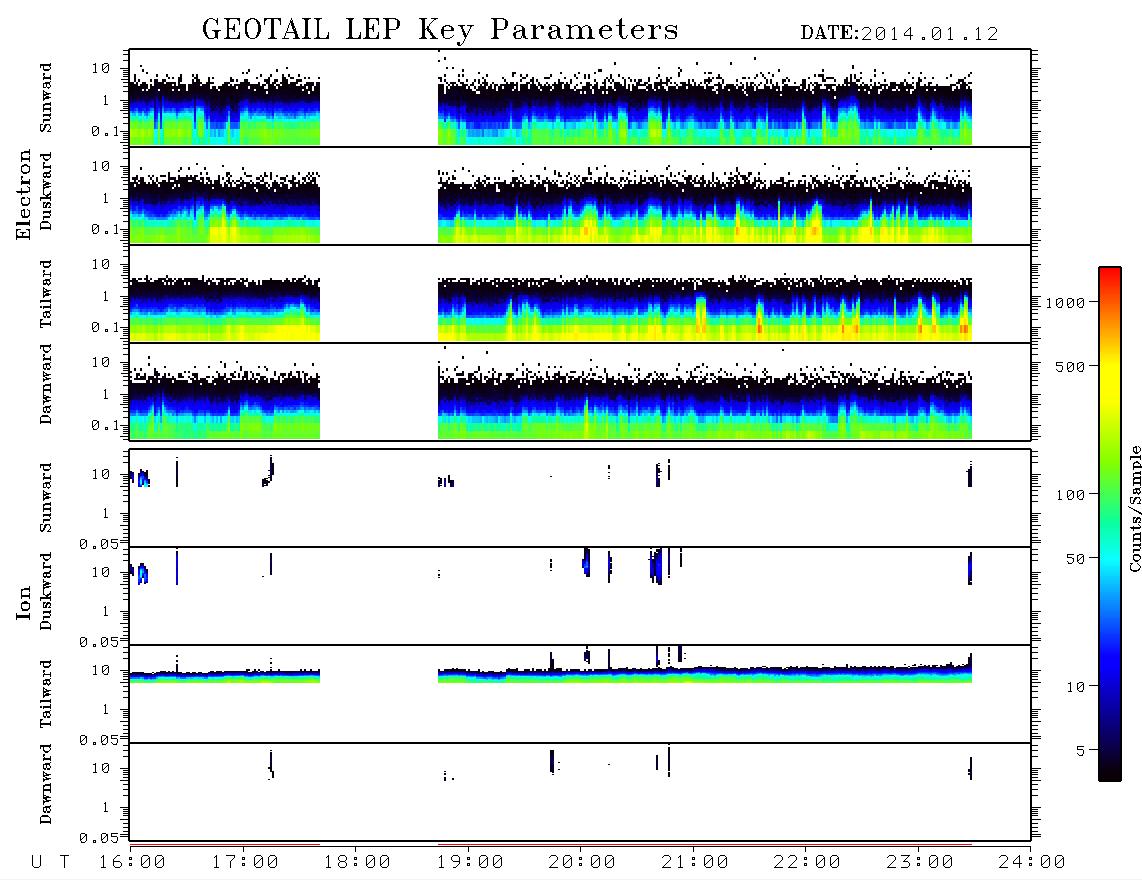Click the DATE:2014.01.12 label
Image resolution: width=1142 pixels, height=880 pixels.
coord(899,34)
